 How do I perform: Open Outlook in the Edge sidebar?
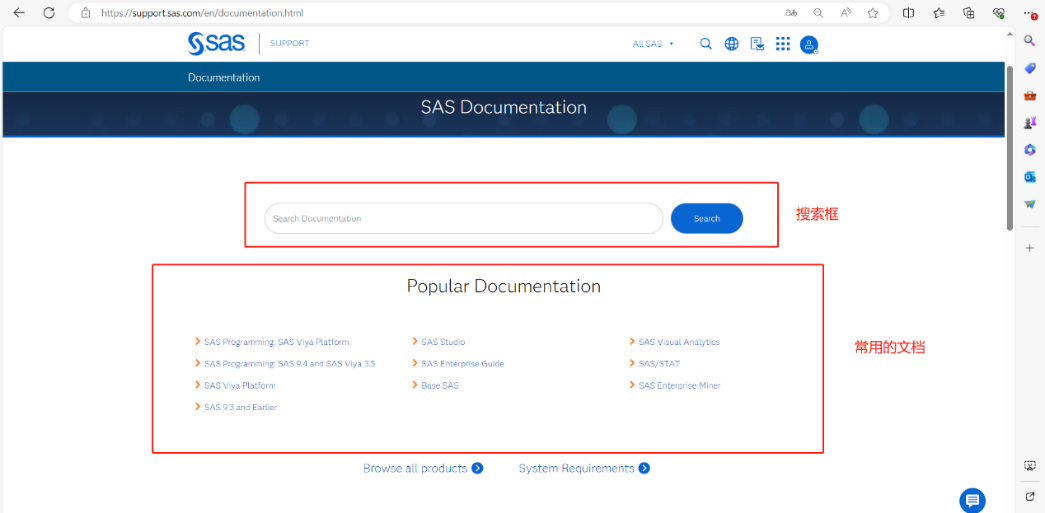(x=1030, y=177)
